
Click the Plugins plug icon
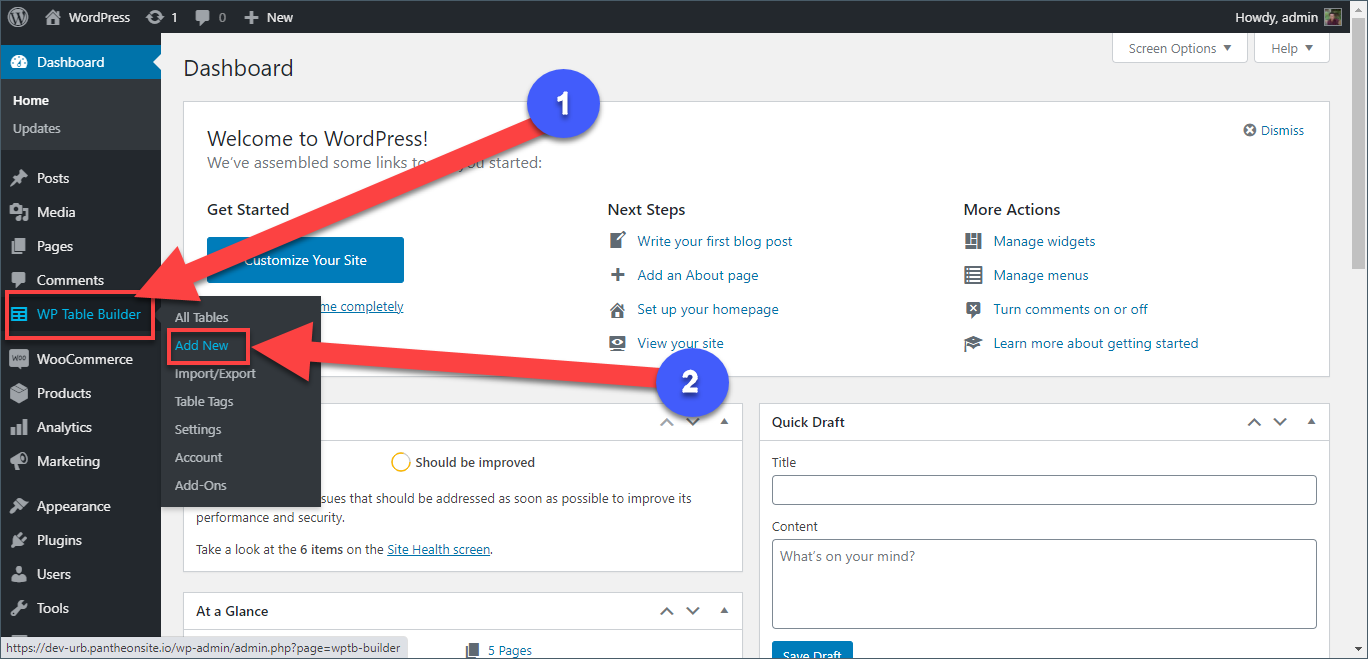pos(19,540)
